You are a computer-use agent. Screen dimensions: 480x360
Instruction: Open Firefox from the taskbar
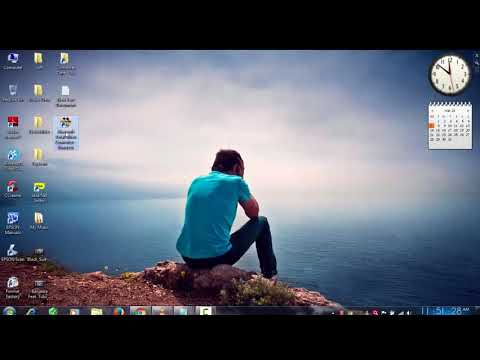click(118, 311)
